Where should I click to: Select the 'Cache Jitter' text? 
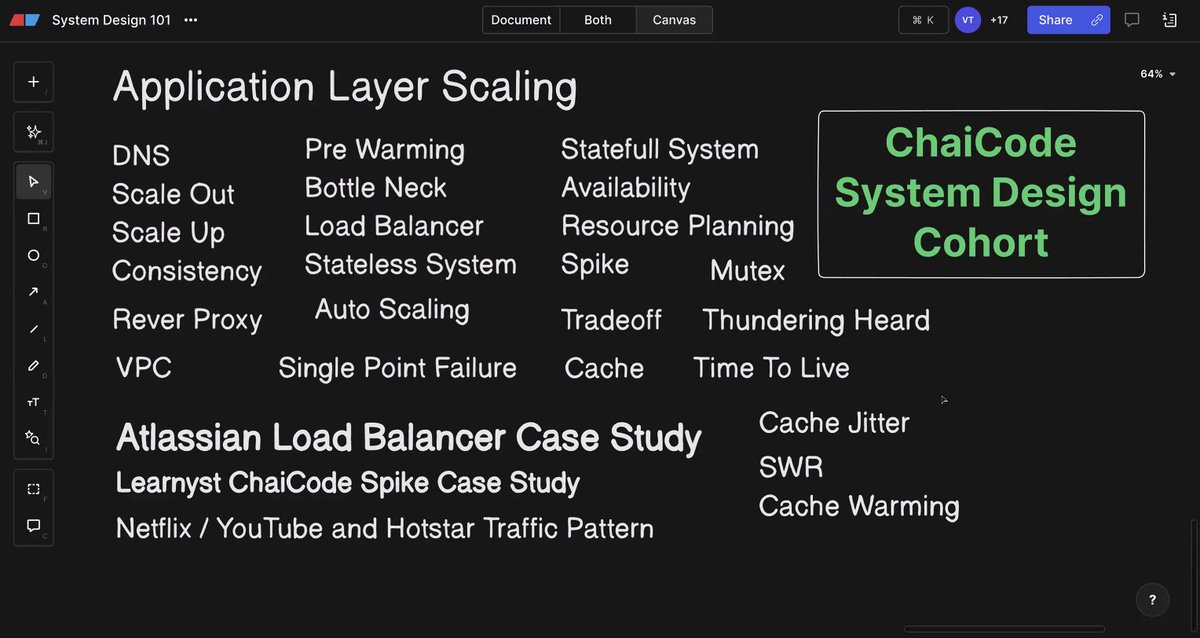[834, 423]
